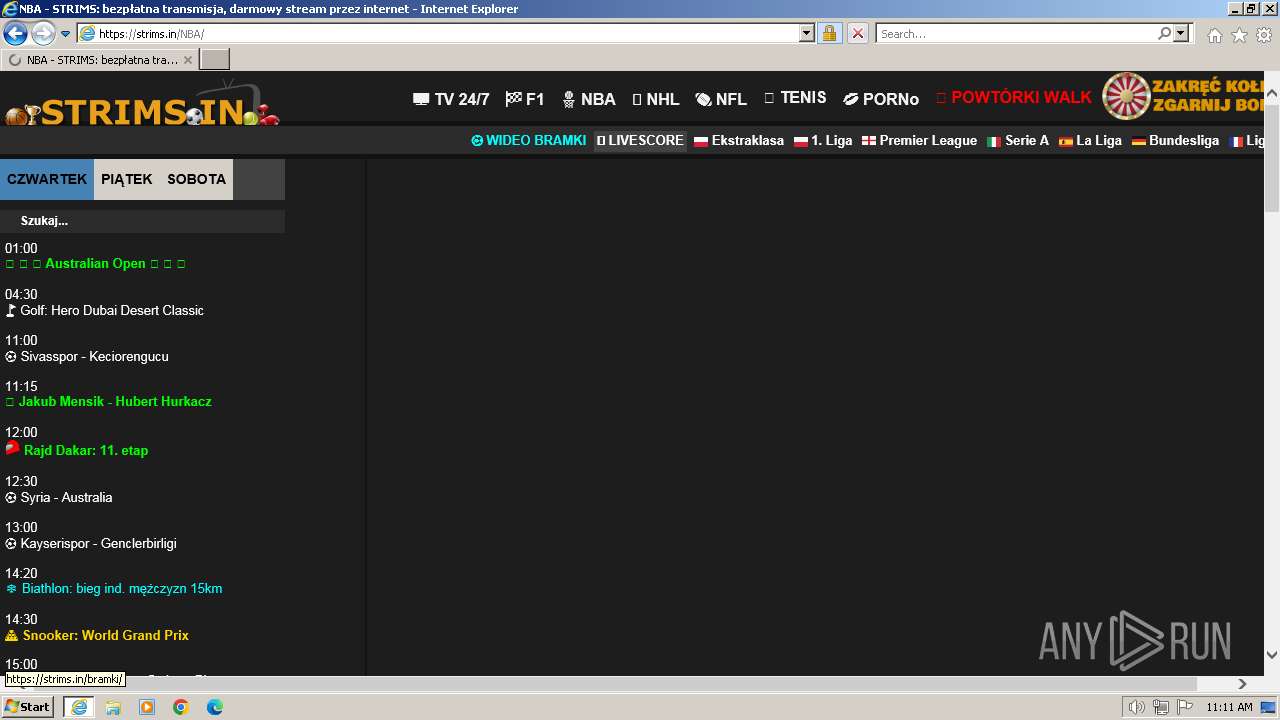Open Edge taskbar icon
Viewport: 1280px width, 720px height.
[x=215, y=707]
